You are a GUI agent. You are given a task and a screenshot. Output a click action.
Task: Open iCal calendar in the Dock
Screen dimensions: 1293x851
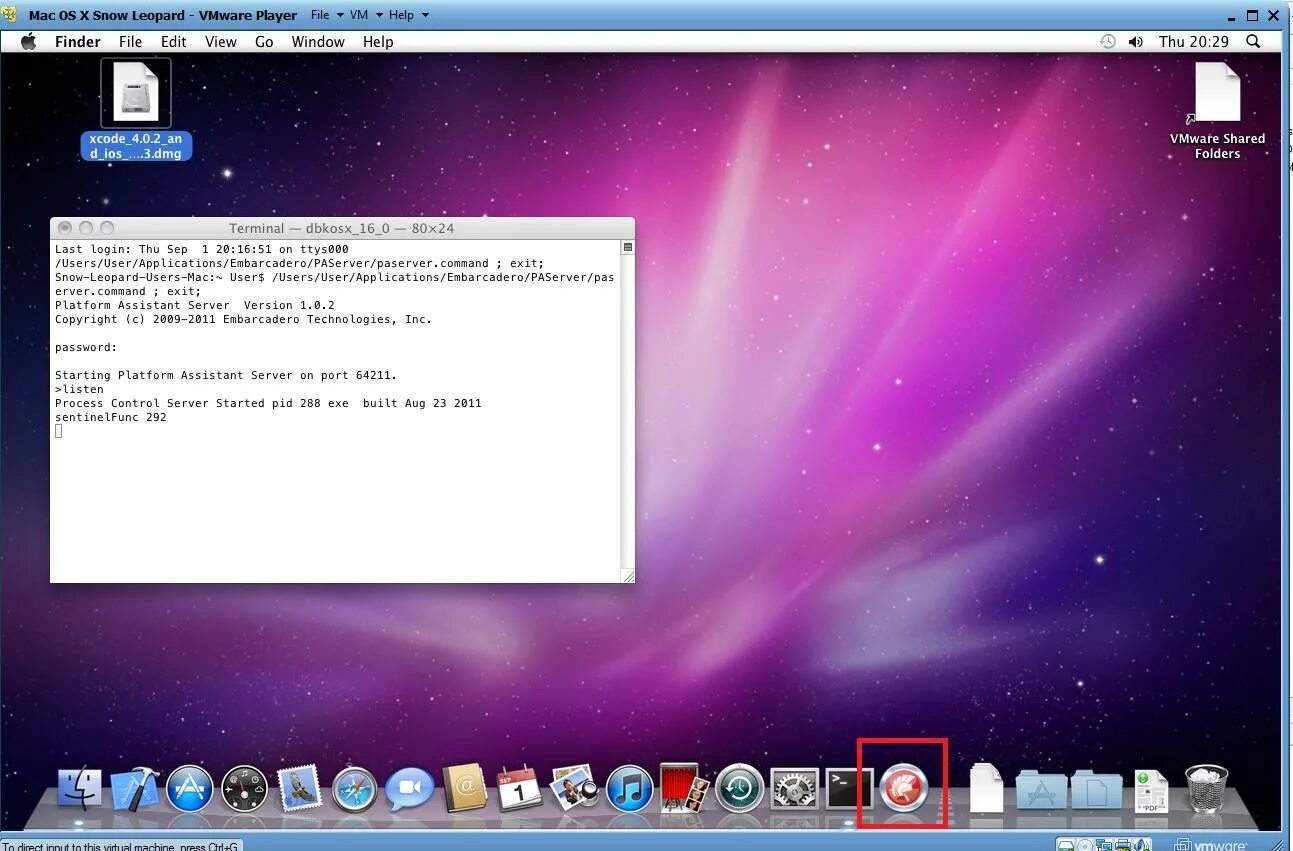519,789
